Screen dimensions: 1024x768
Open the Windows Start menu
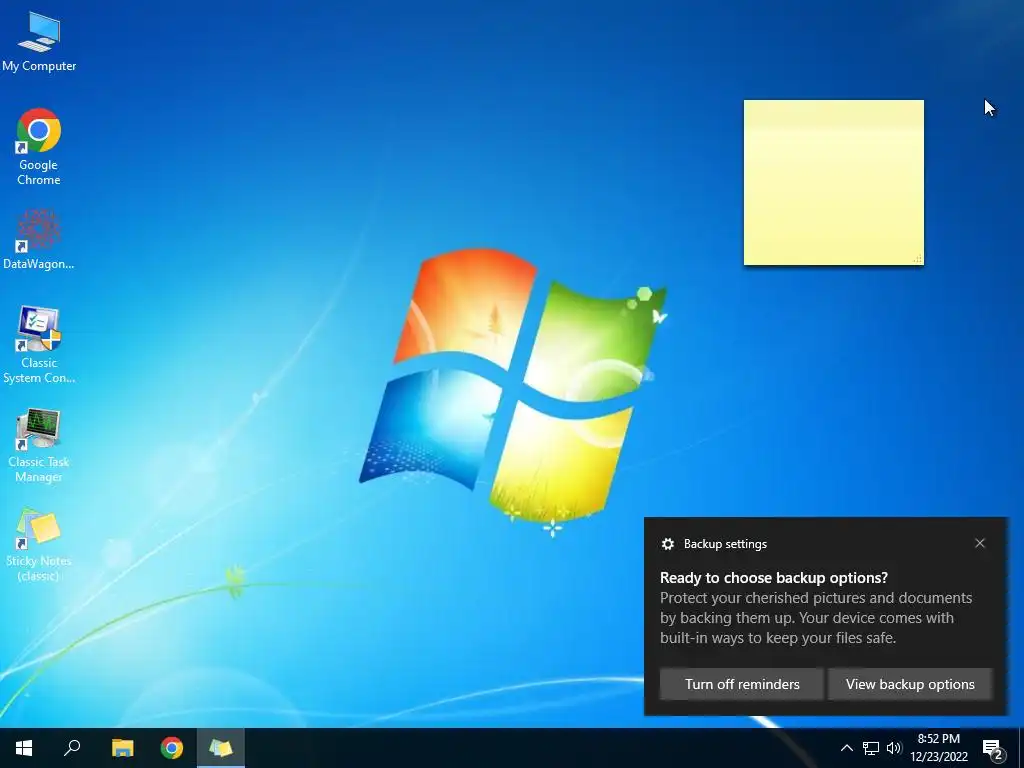(x=24, y=748)
